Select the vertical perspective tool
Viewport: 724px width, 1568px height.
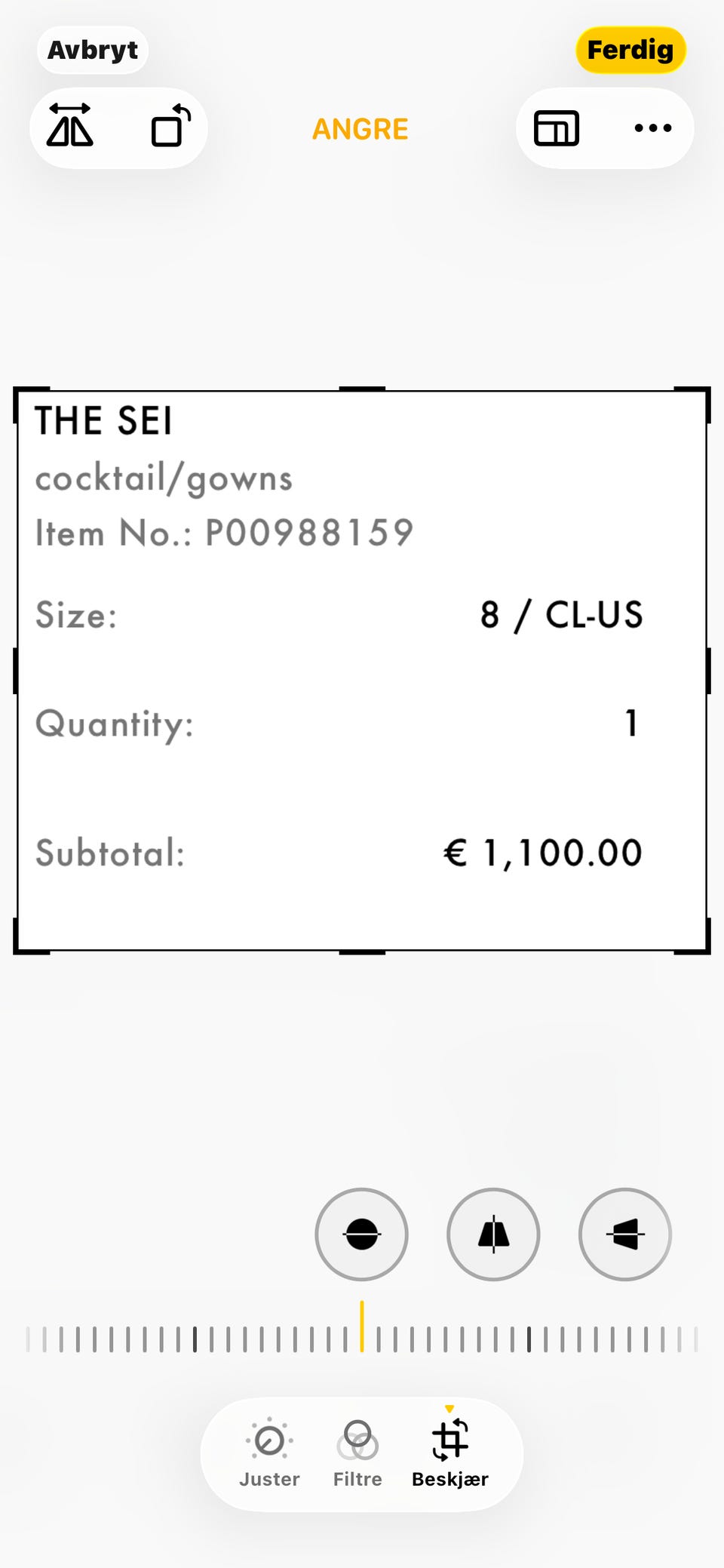[x=493, y=1234]
